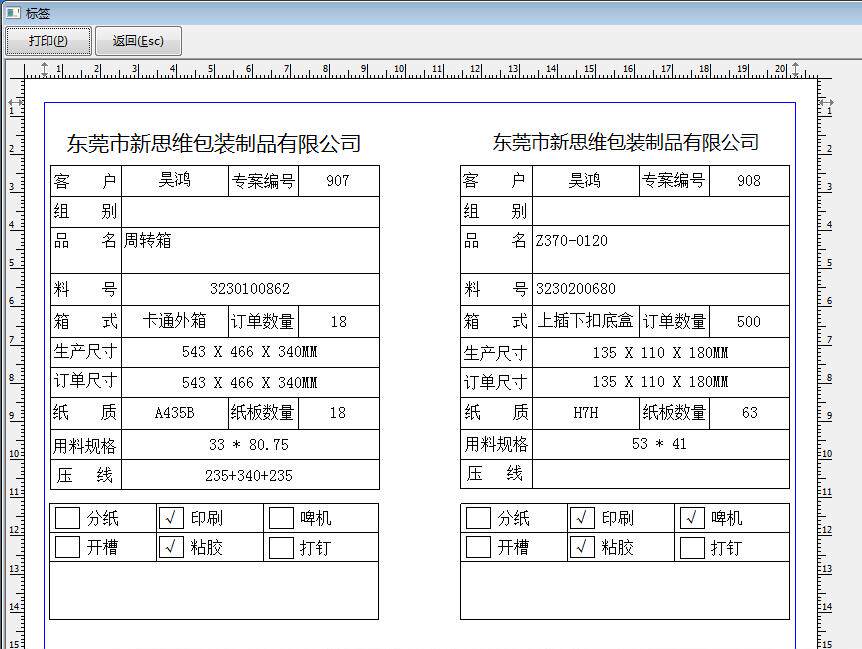Click product name Z370-0120
This screenshot has height=649, width=862.
(572, 241)
